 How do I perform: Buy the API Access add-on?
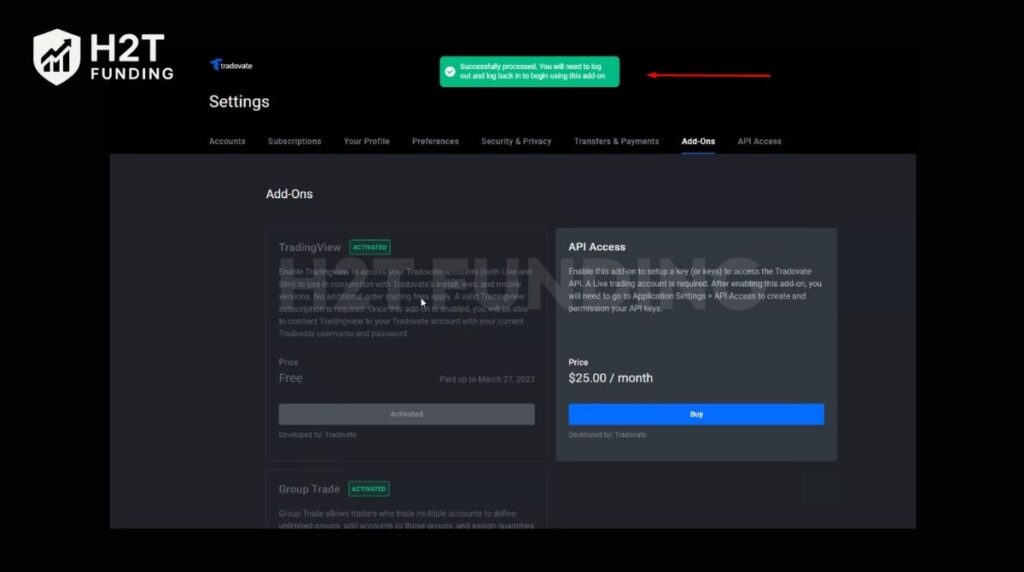click(x=696, y=414)
